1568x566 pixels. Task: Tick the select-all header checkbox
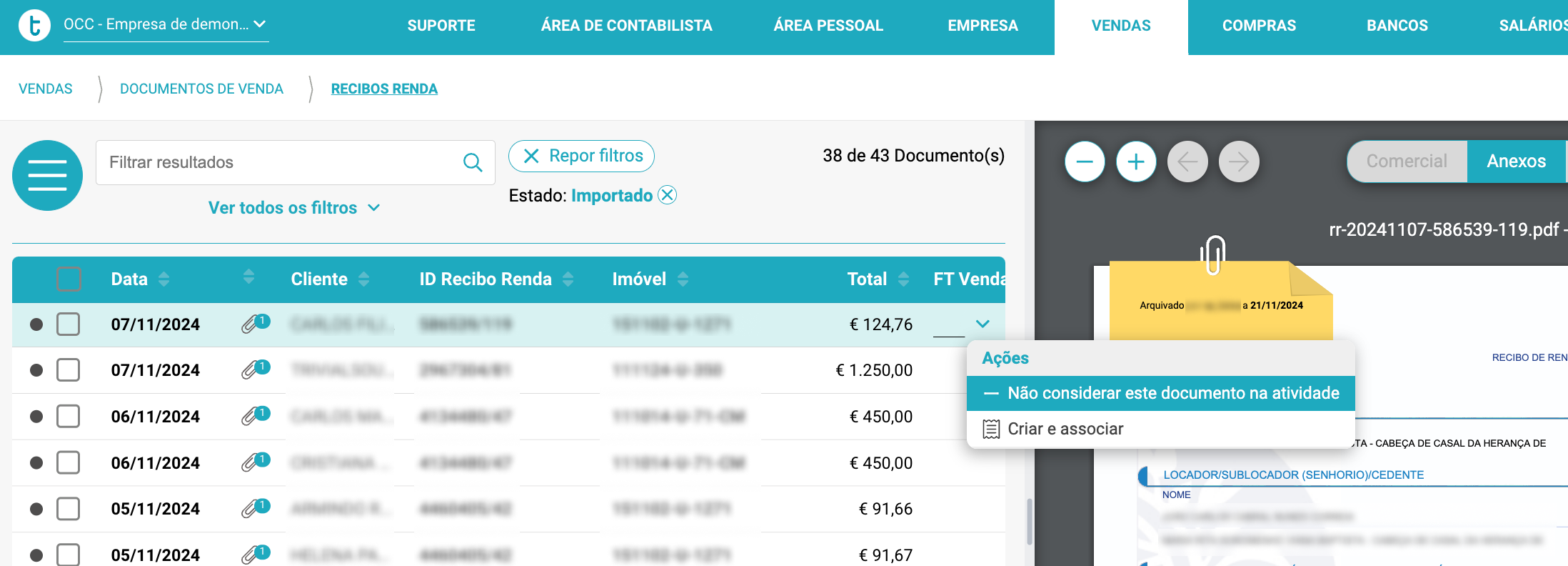click(x=69, y=279)
